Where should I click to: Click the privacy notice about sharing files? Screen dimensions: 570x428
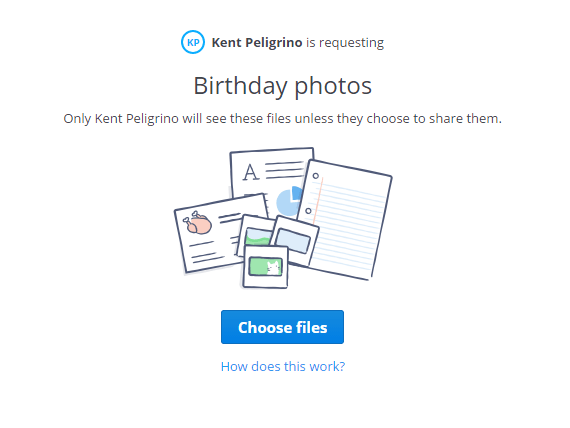click(x=282, y=119)
